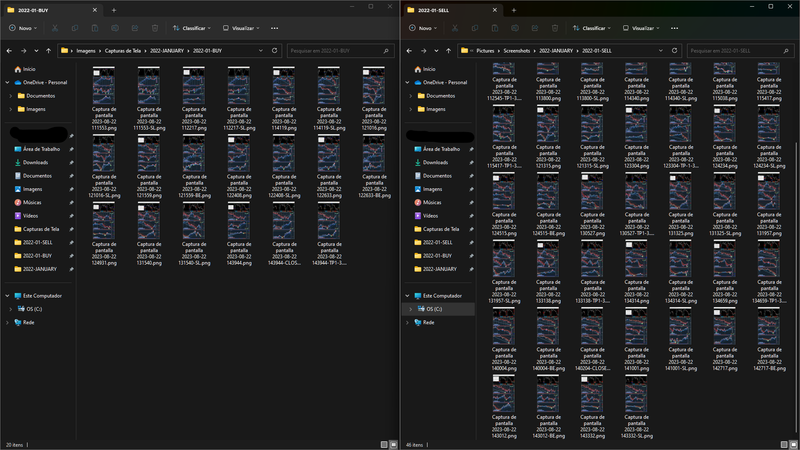Screen dimensions: 800x450
Task: Add a new tab beside the 2022-01-SELL tab
Action: tap(513, 9)
